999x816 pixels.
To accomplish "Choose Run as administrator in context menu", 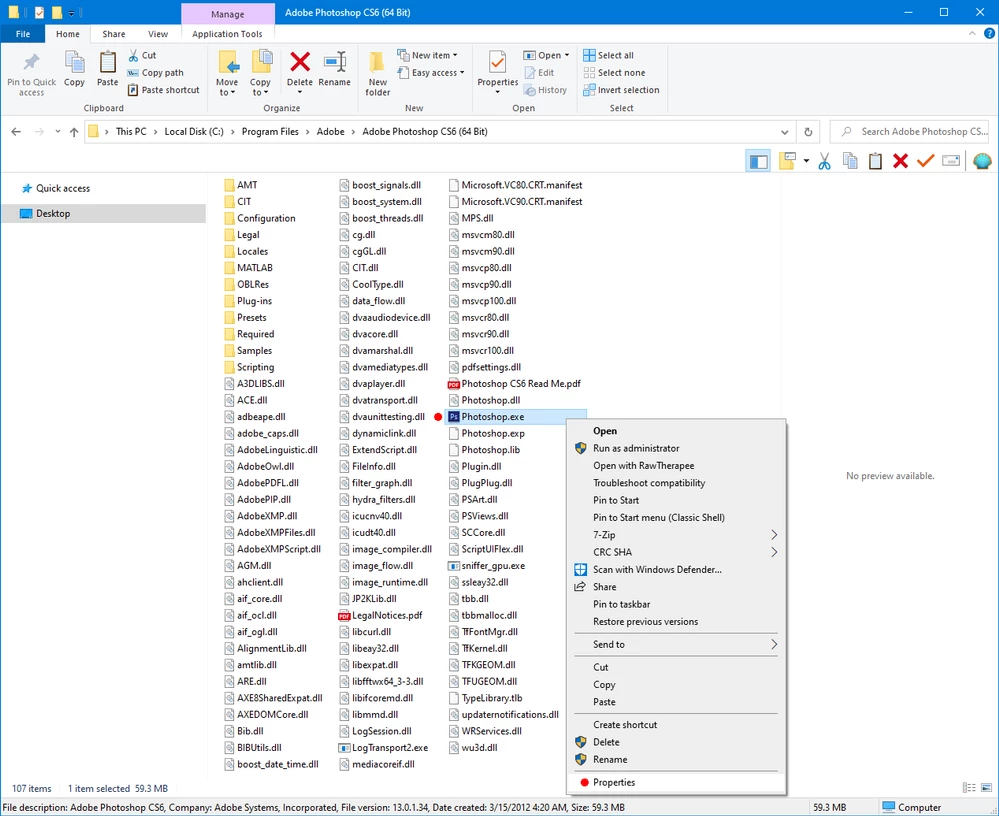I will coord(676,448).
